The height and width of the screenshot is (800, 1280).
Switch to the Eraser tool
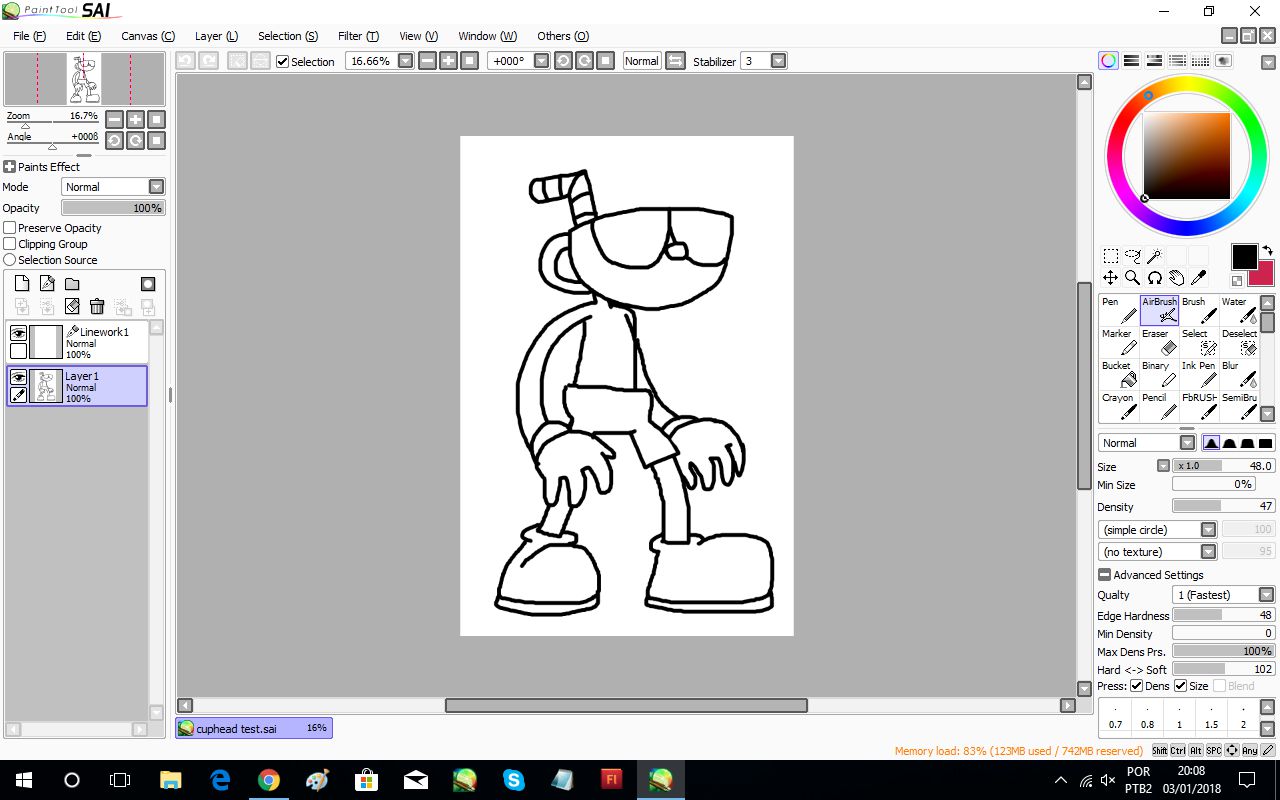click(1159, 342)
